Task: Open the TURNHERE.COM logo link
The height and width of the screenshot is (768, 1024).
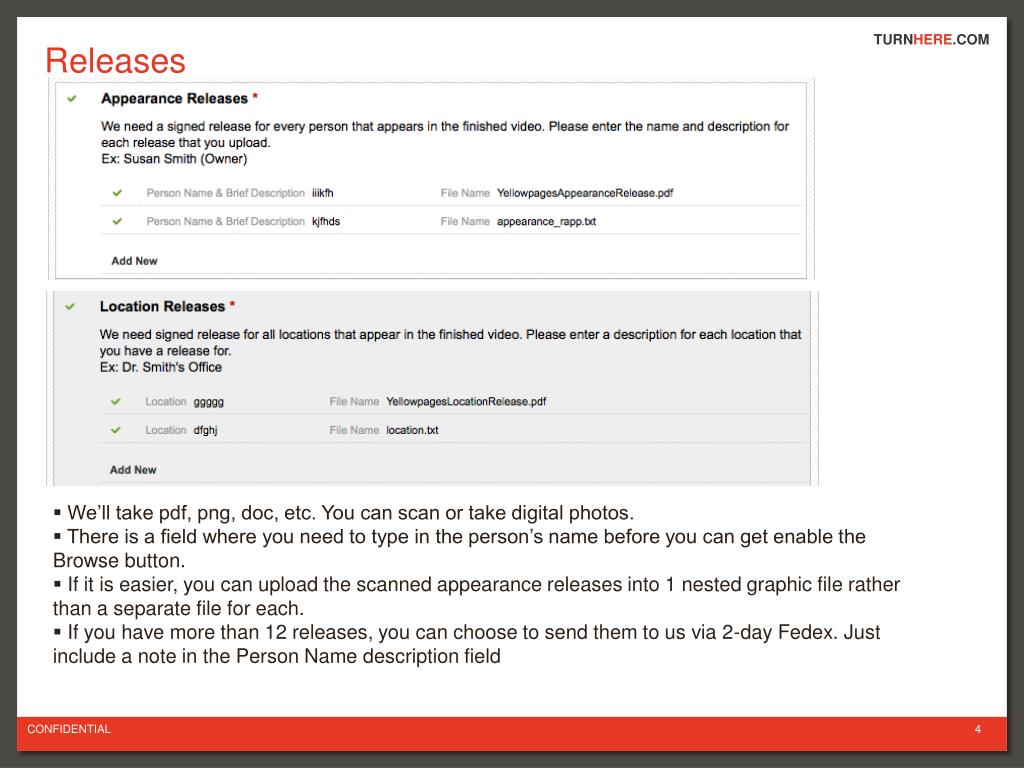Action: pyautogui.click(x=931, y=39)
